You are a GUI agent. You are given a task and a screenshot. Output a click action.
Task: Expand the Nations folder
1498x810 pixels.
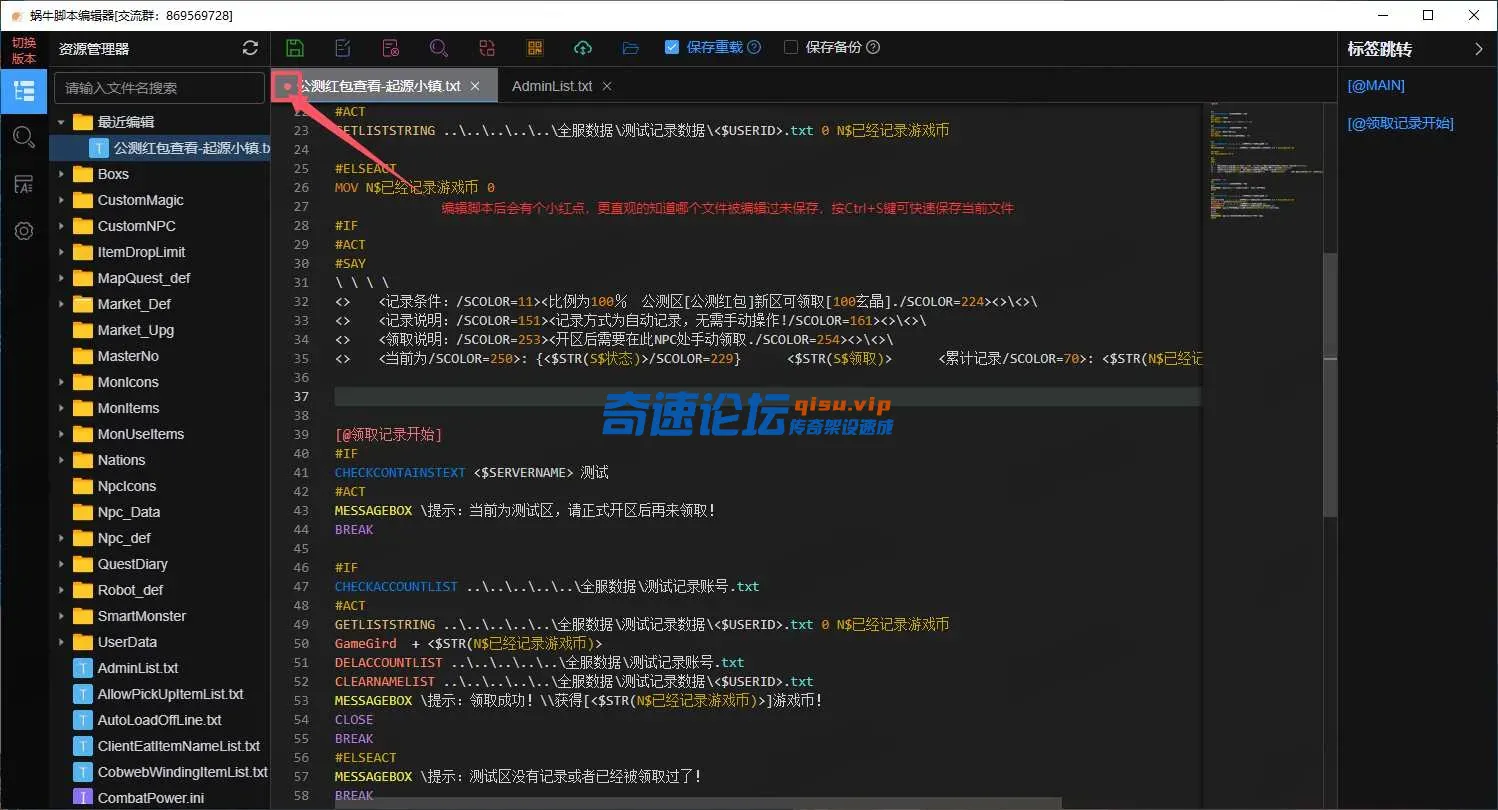61,460
